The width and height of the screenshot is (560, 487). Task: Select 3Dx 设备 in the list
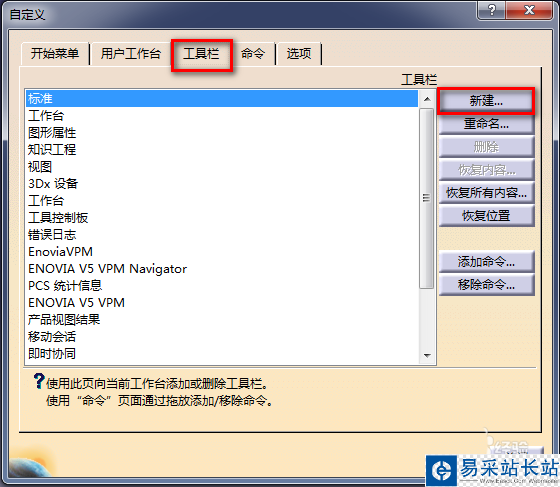222,184
